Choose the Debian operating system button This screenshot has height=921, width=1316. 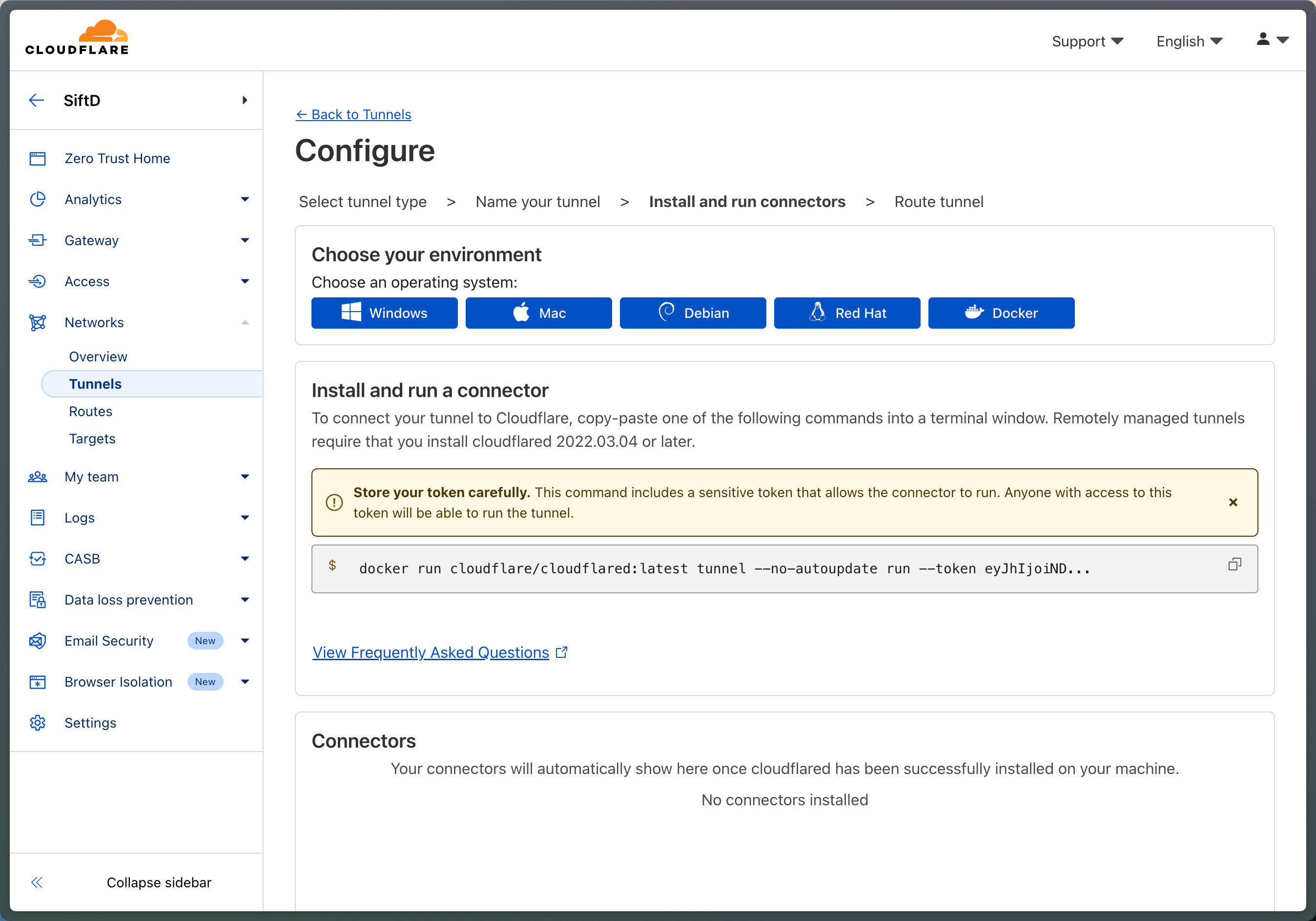(692, 313)
